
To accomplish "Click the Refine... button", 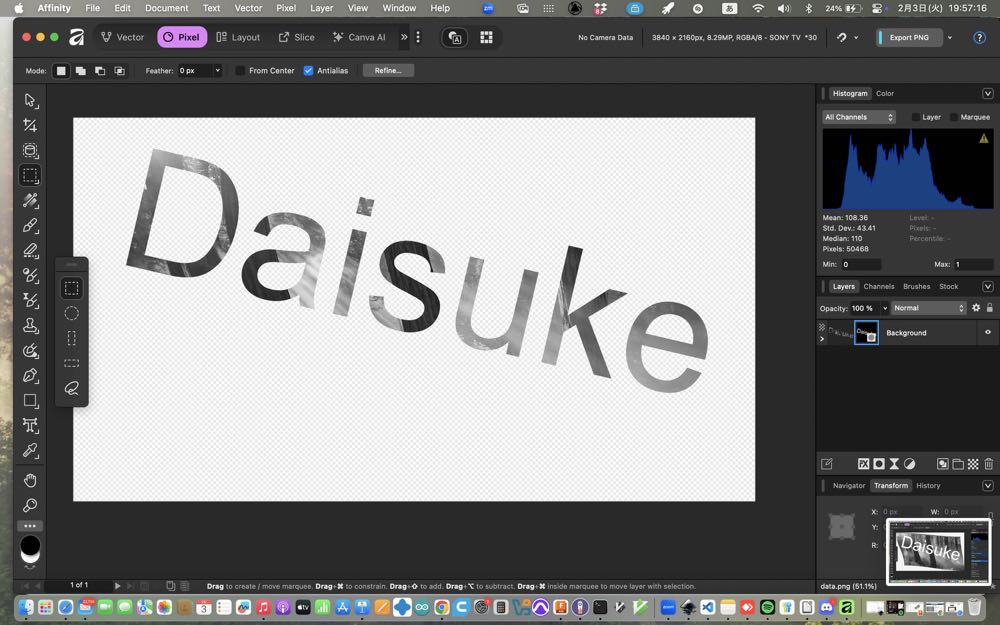I will tap(388, 71).
